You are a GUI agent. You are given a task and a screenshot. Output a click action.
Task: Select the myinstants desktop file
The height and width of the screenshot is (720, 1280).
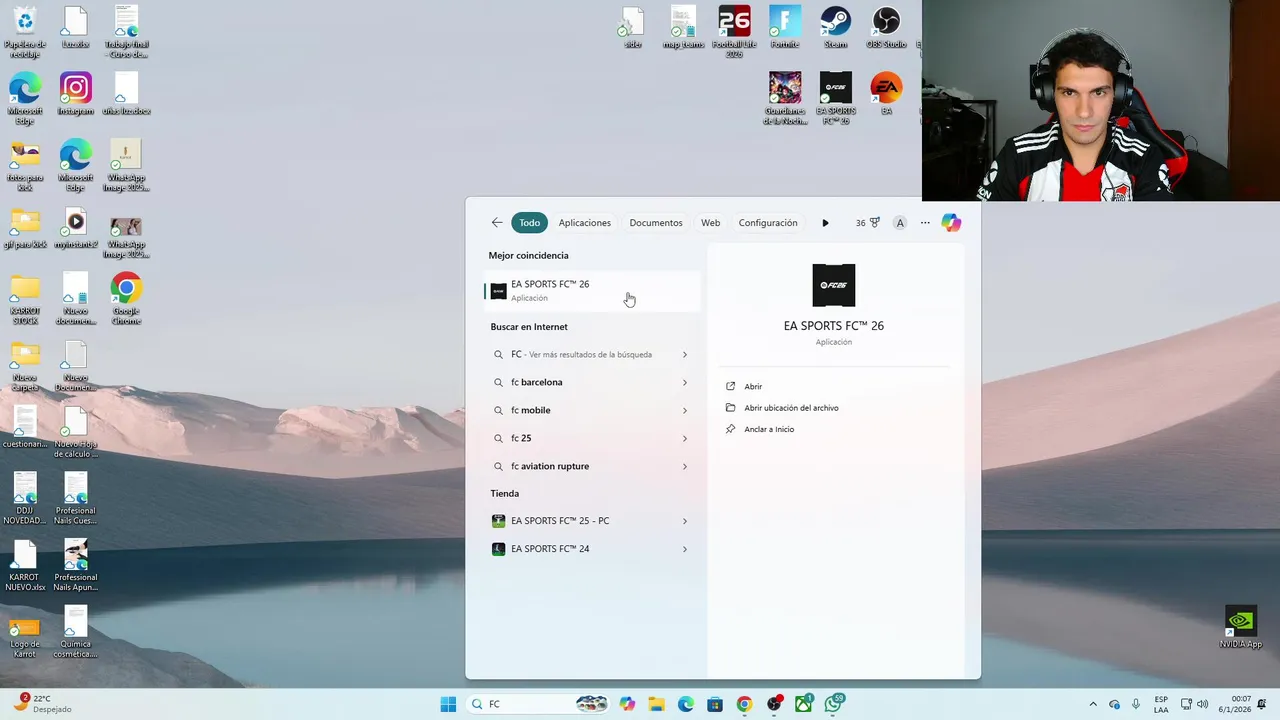tap(75, 228)
